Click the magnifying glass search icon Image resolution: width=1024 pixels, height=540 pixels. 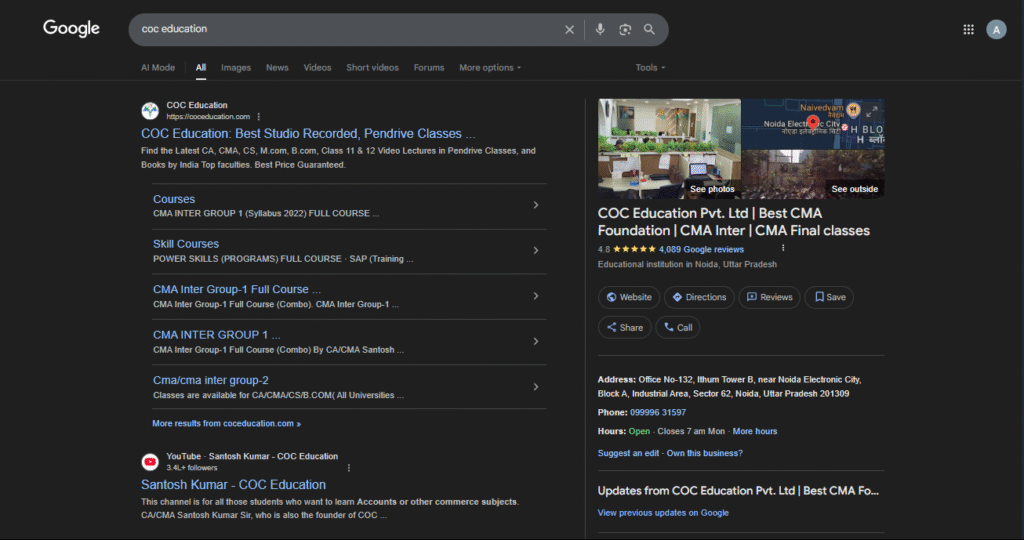pyautogui.click(x=650, y=30)
